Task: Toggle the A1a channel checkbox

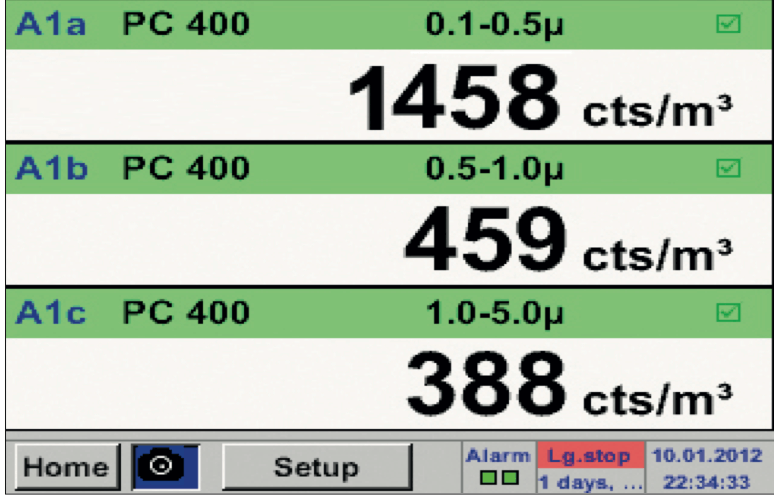Action: point(729,24)
